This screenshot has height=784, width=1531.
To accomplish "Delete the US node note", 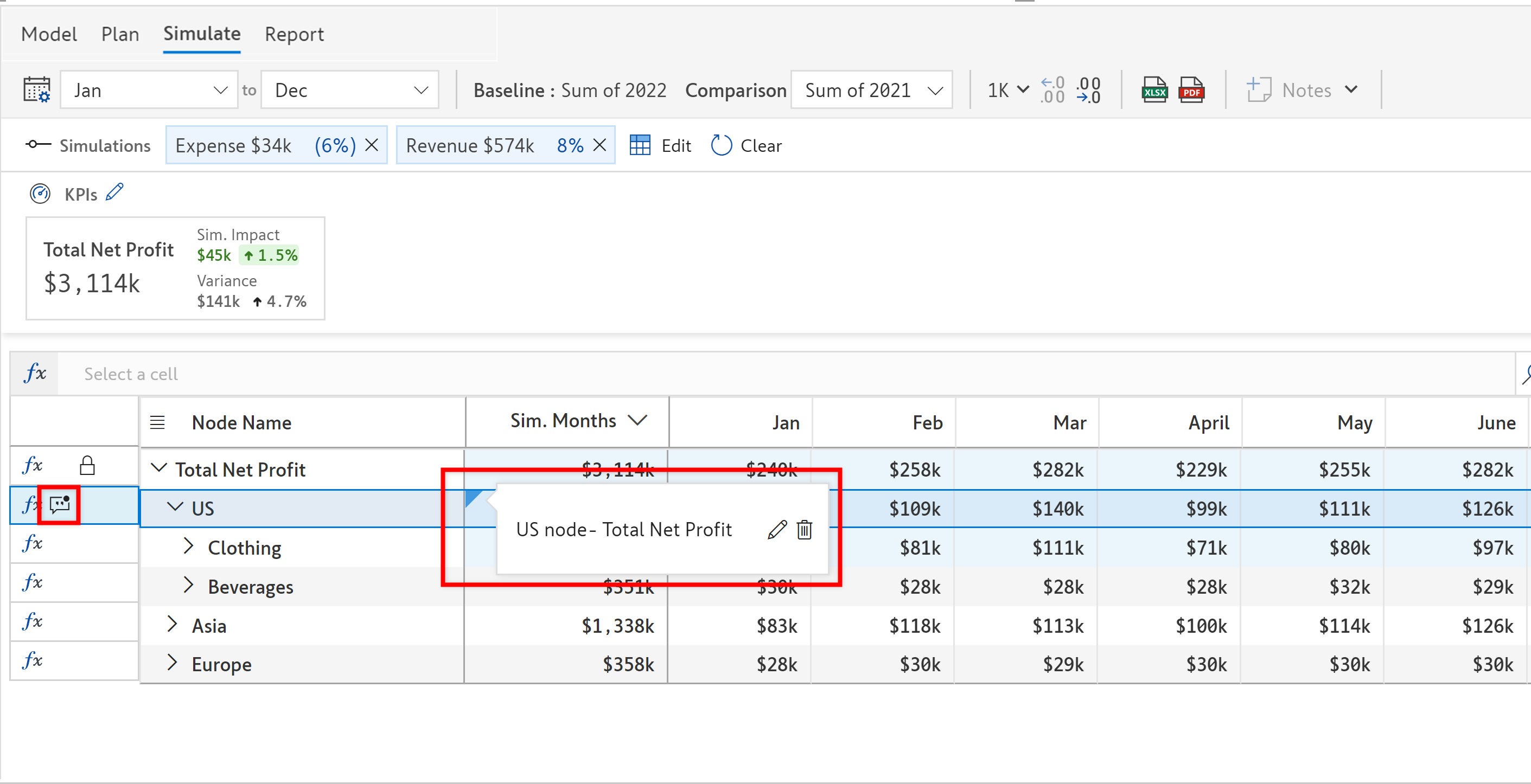I will tap(804, 529).
